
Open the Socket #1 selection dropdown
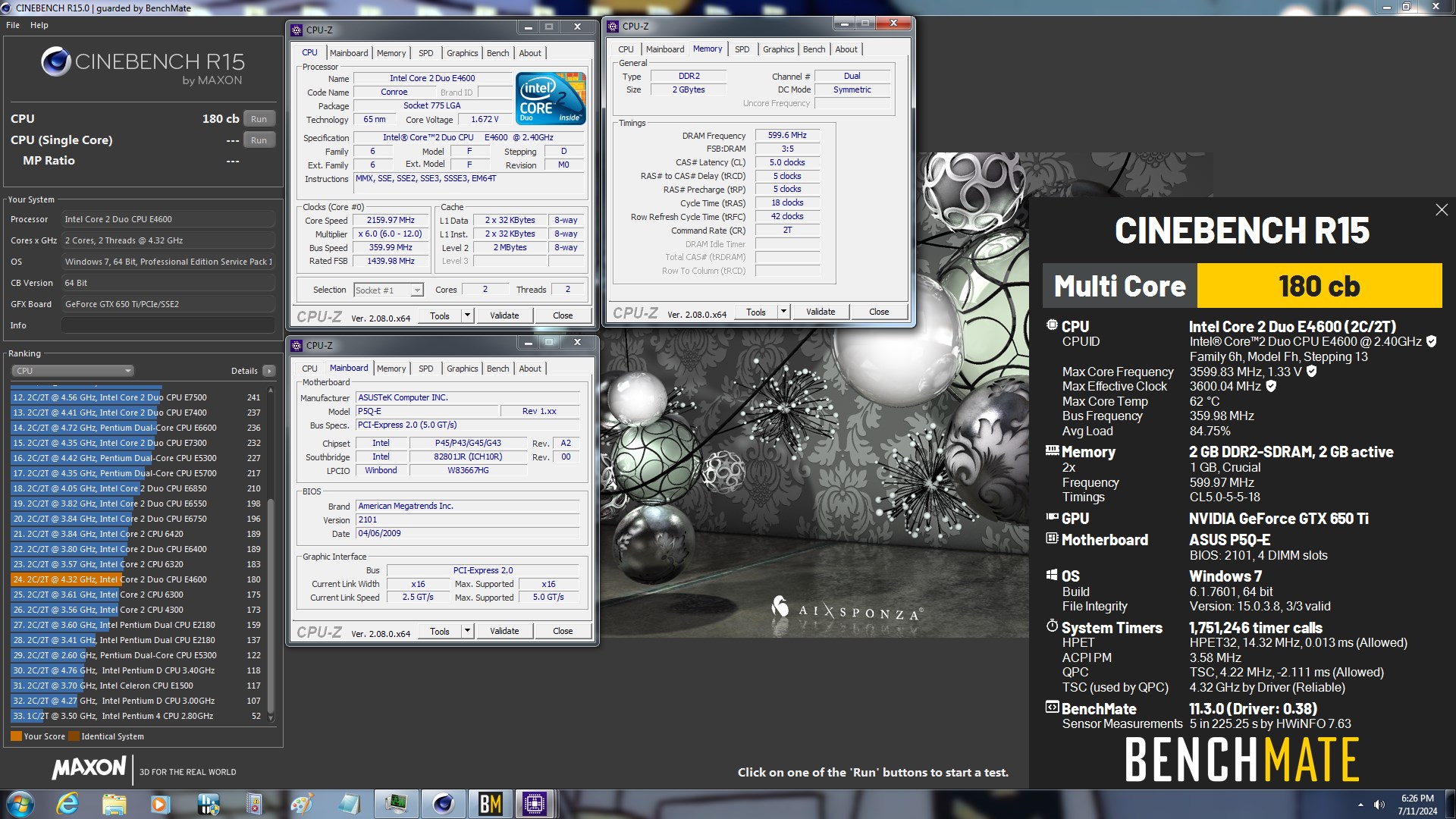pyautogui.click(x=388, y=290)
